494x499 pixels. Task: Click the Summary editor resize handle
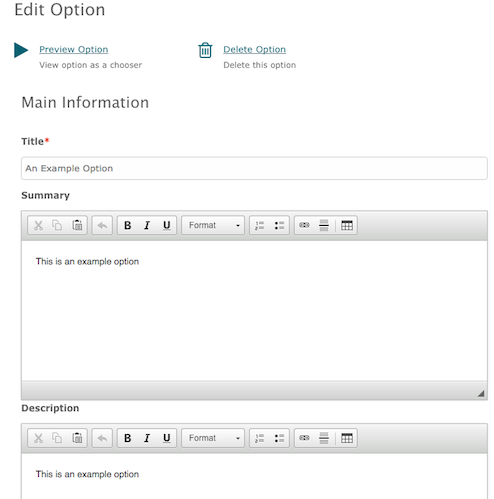[481, 393]
